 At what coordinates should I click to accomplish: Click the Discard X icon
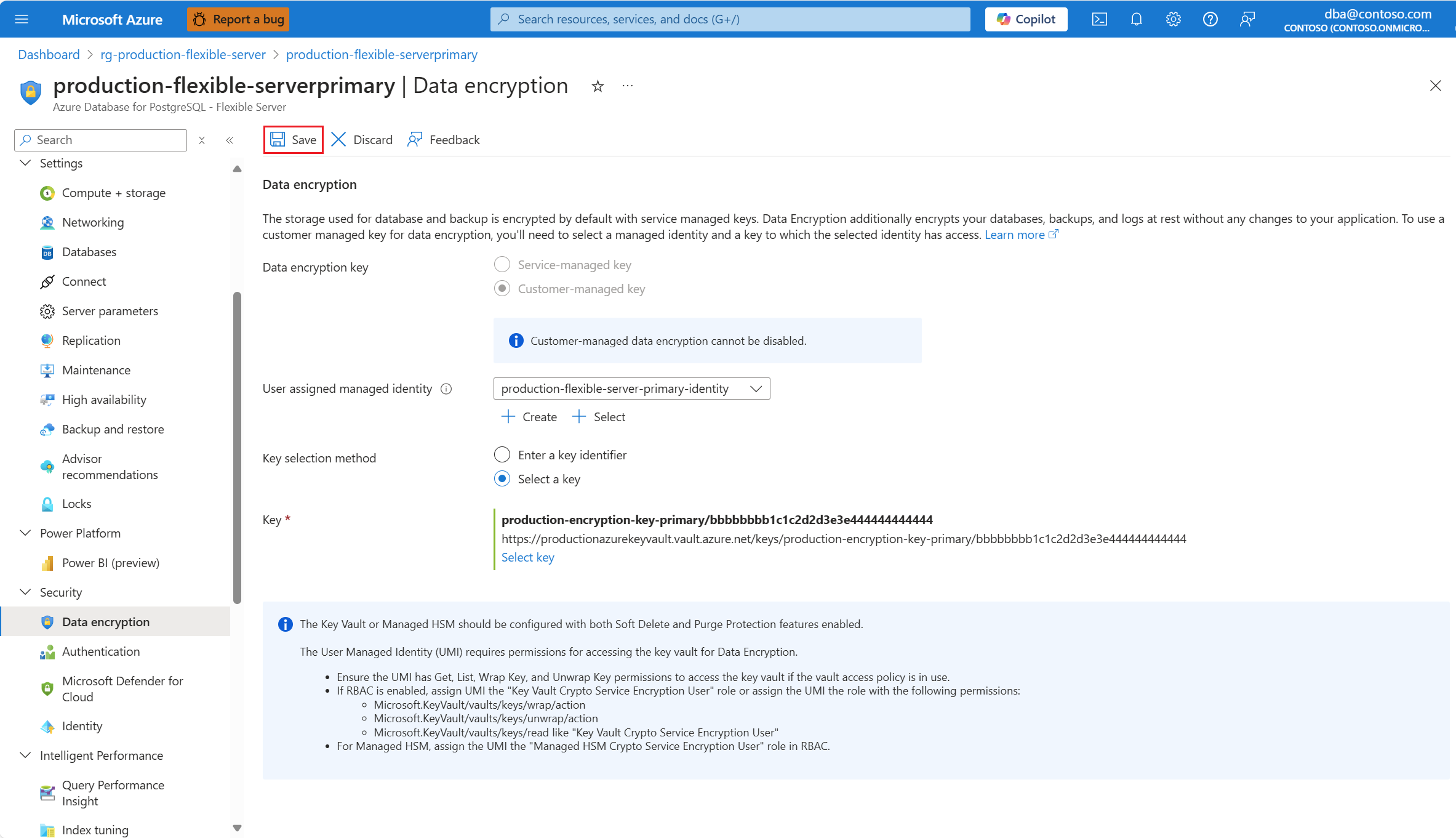pyautogui.click(x=338, y=140)
